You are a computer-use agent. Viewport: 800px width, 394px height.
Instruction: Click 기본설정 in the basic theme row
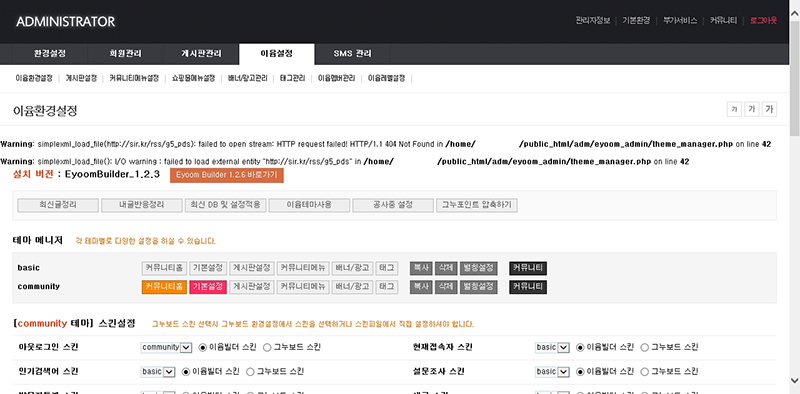[208, 268]
